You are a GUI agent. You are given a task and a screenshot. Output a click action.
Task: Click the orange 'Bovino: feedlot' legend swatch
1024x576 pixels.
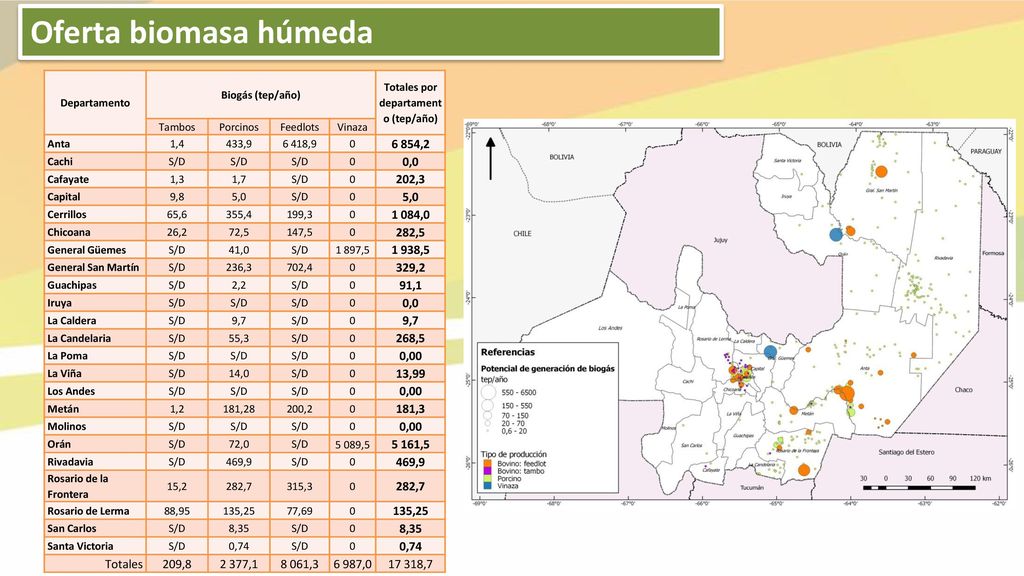click(487, 464)
